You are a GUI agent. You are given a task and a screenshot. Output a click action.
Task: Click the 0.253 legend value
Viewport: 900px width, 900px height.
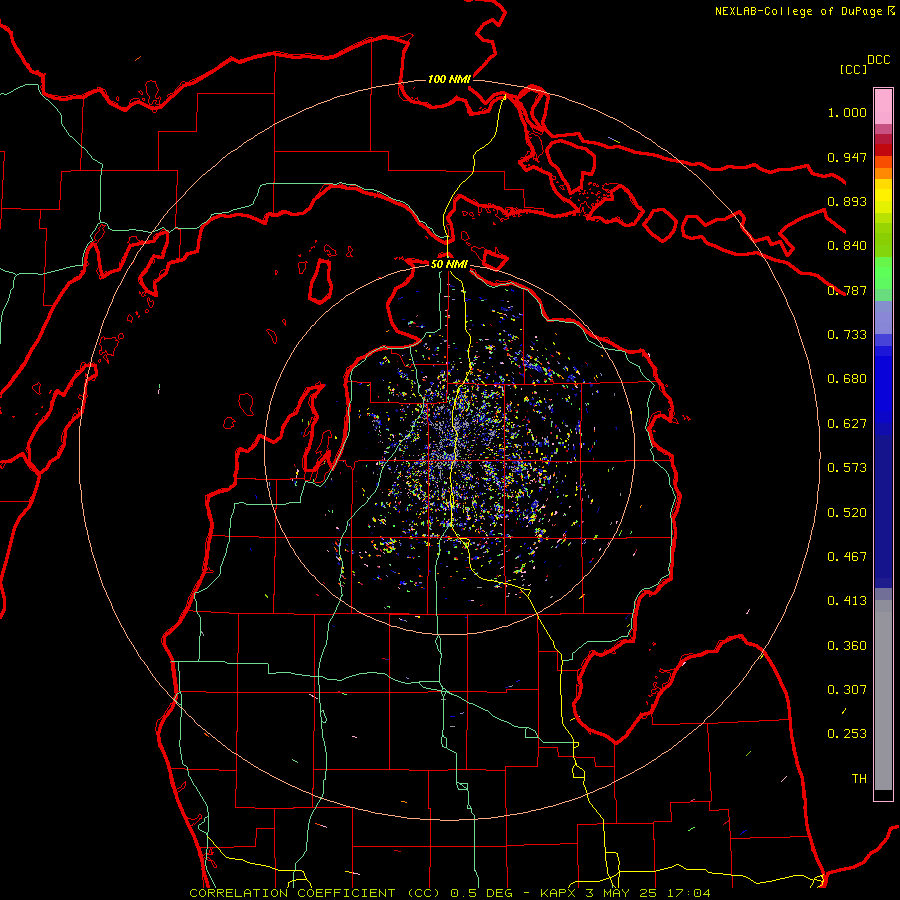coord(847,734)
